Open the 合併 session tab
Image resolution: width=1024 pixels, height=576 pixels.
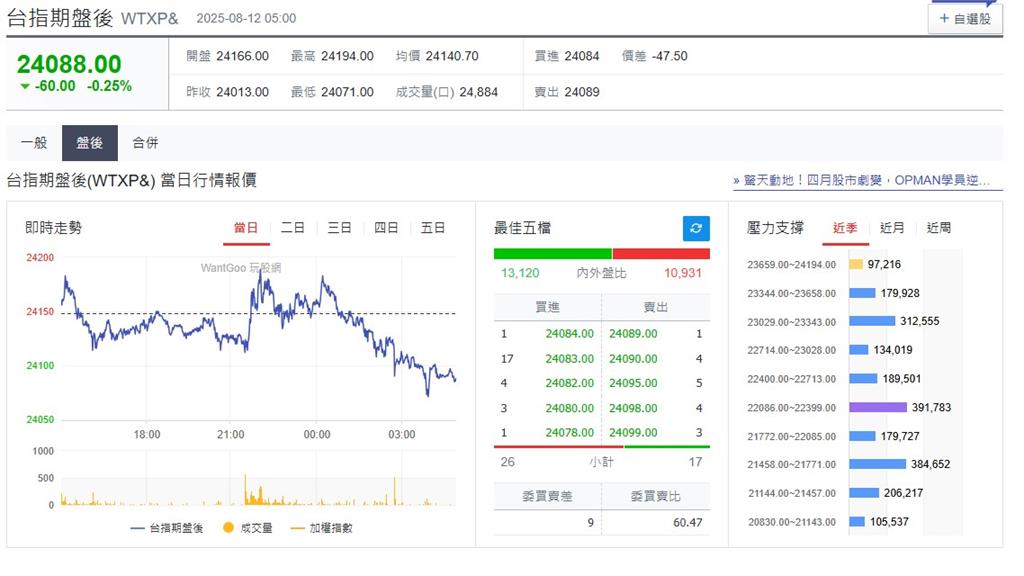[145, 143]
